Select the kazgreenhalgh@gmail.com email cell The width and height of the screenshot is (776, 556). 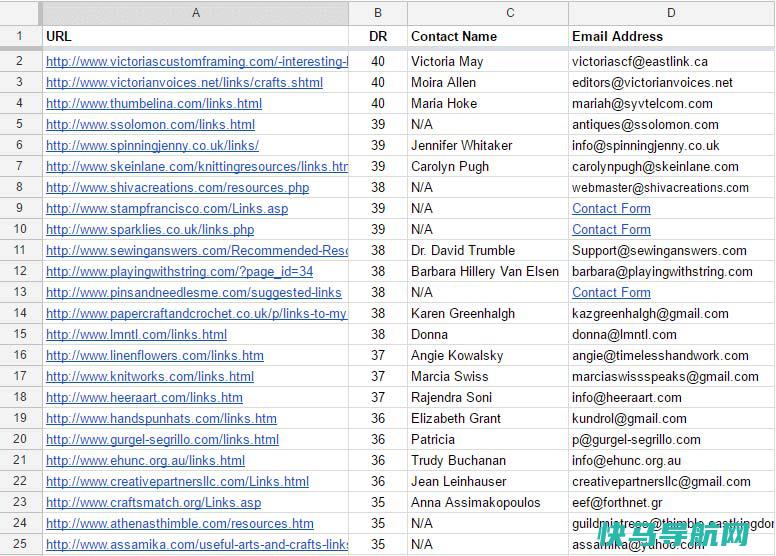672,313
